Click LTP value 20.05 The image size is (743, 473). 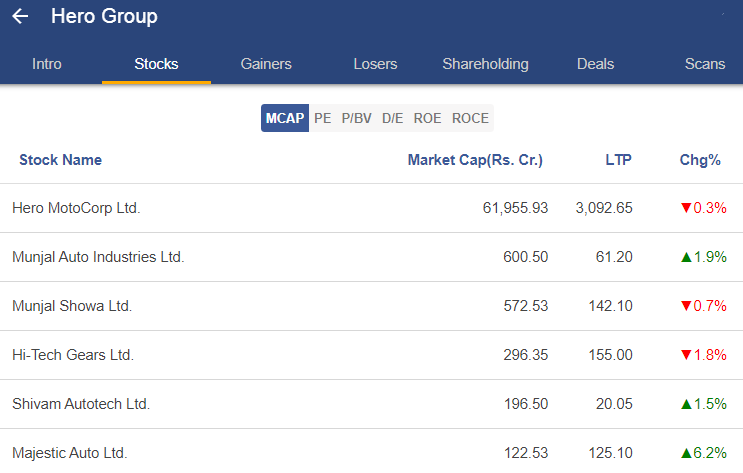click(614, 404)
